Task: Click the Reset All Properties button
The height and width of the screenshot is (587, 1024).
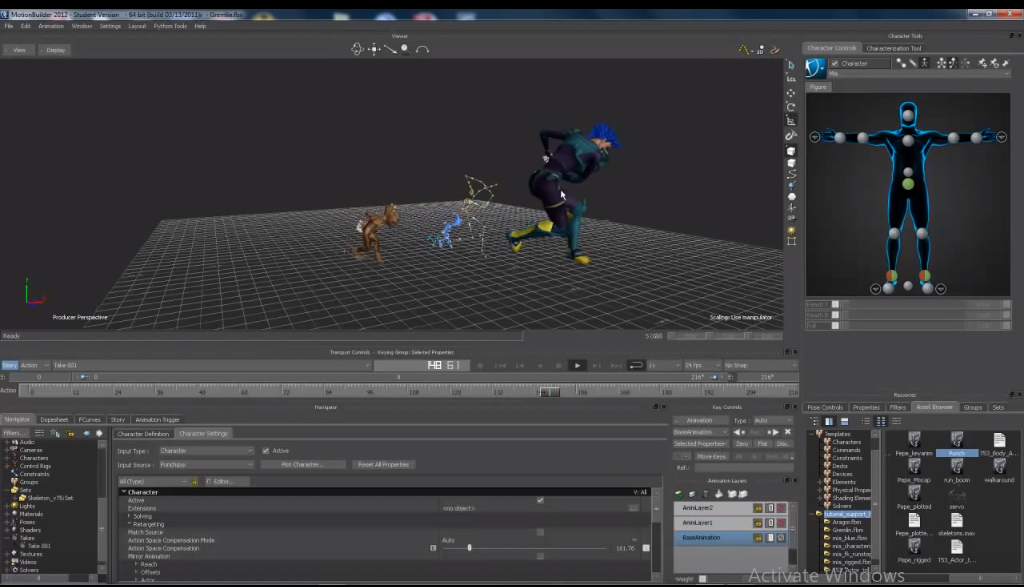Action: (x=383, y=465)
